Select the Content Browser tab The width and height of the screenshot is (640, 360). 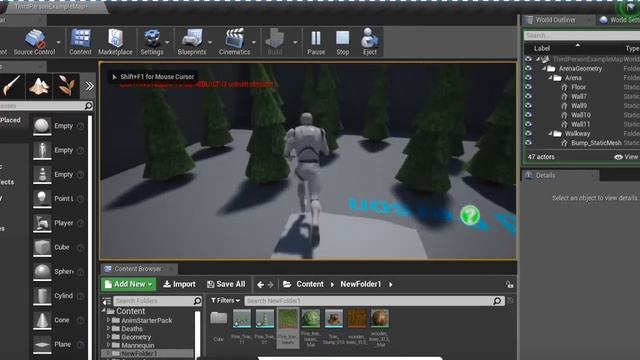(x=138, y=269)
